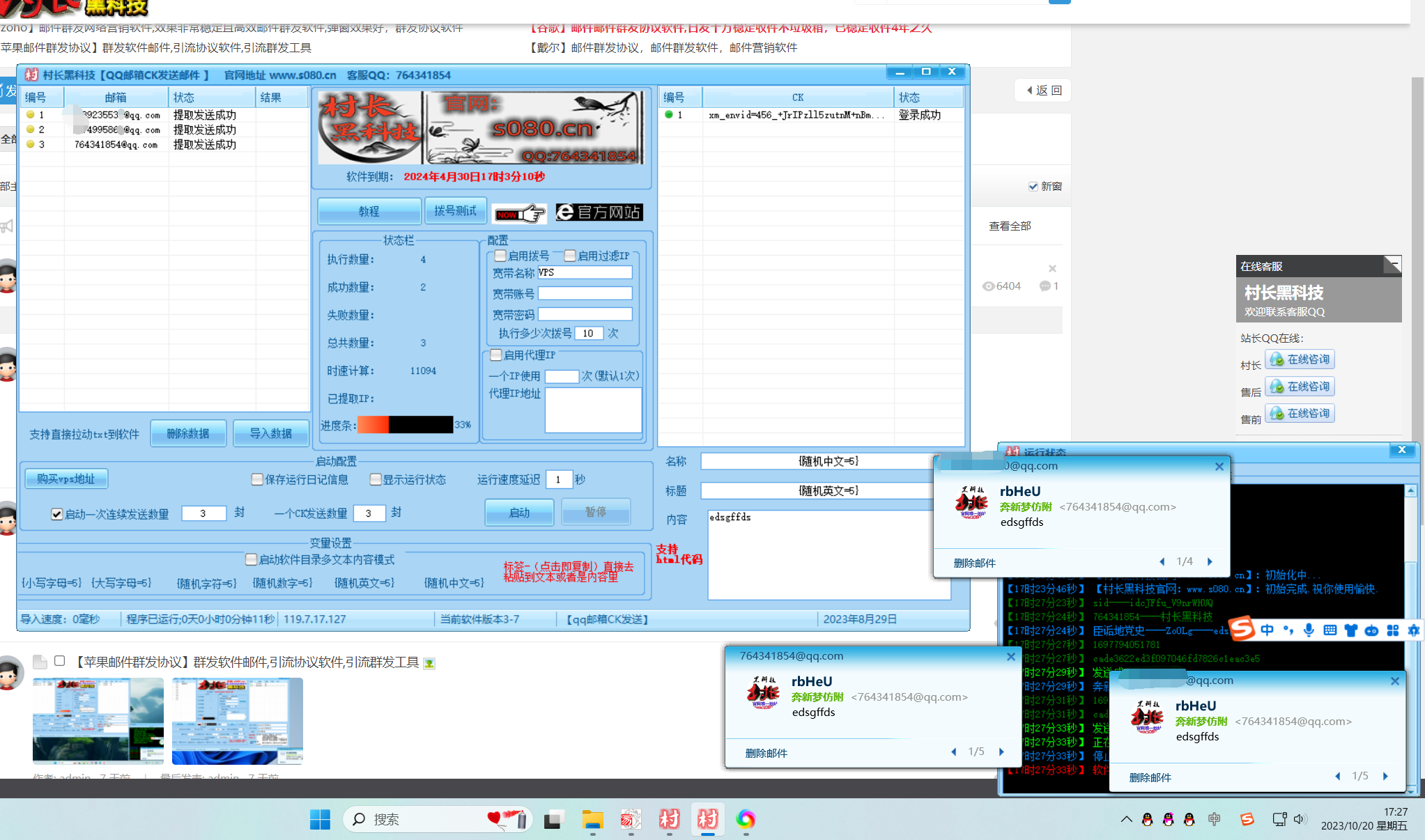Click the 运行速度延迟 seconds field
The image size is (1425, 840).
click(560, 479)
